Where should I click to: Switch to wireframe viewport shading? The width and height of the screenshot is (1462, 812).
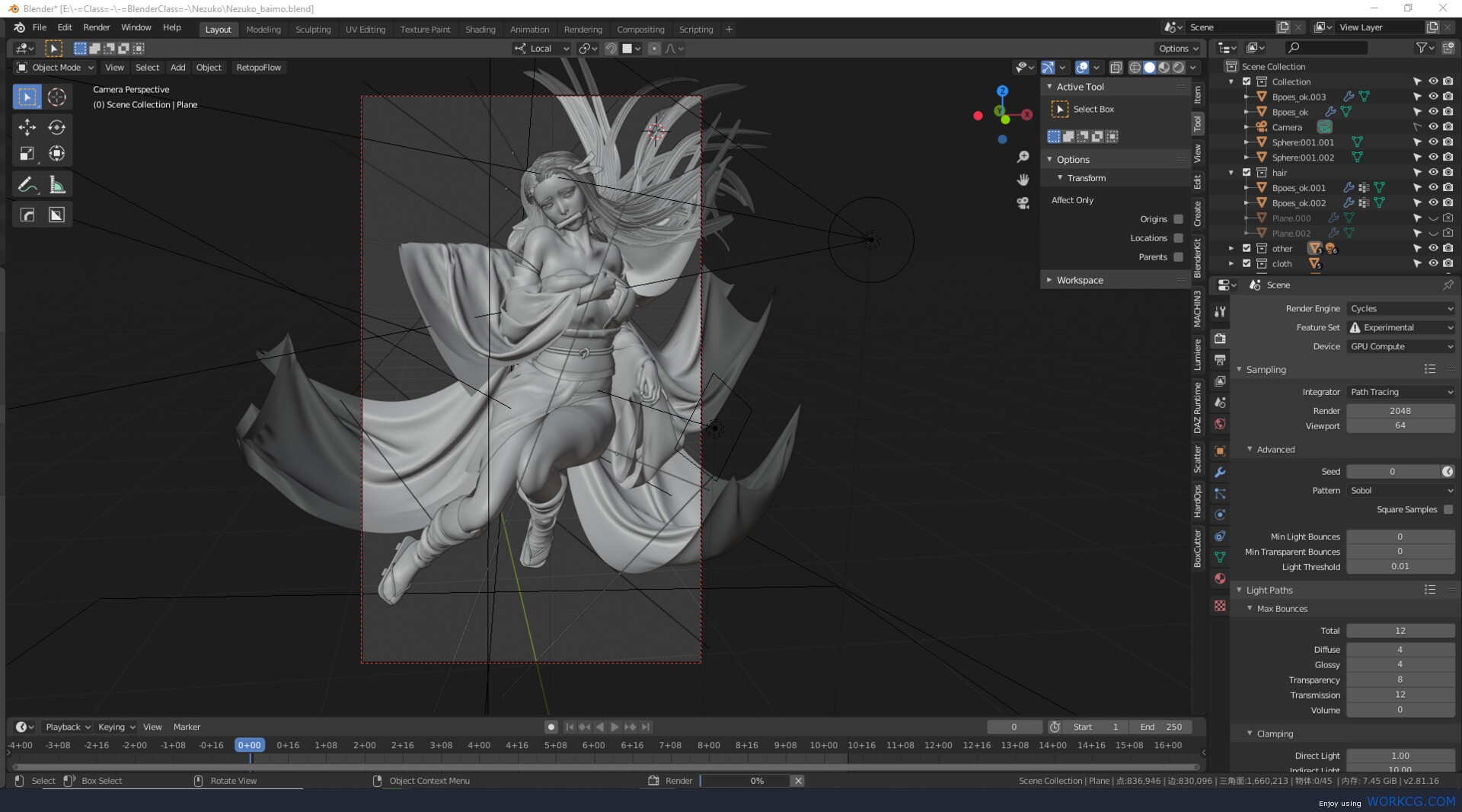point(1135,68)
